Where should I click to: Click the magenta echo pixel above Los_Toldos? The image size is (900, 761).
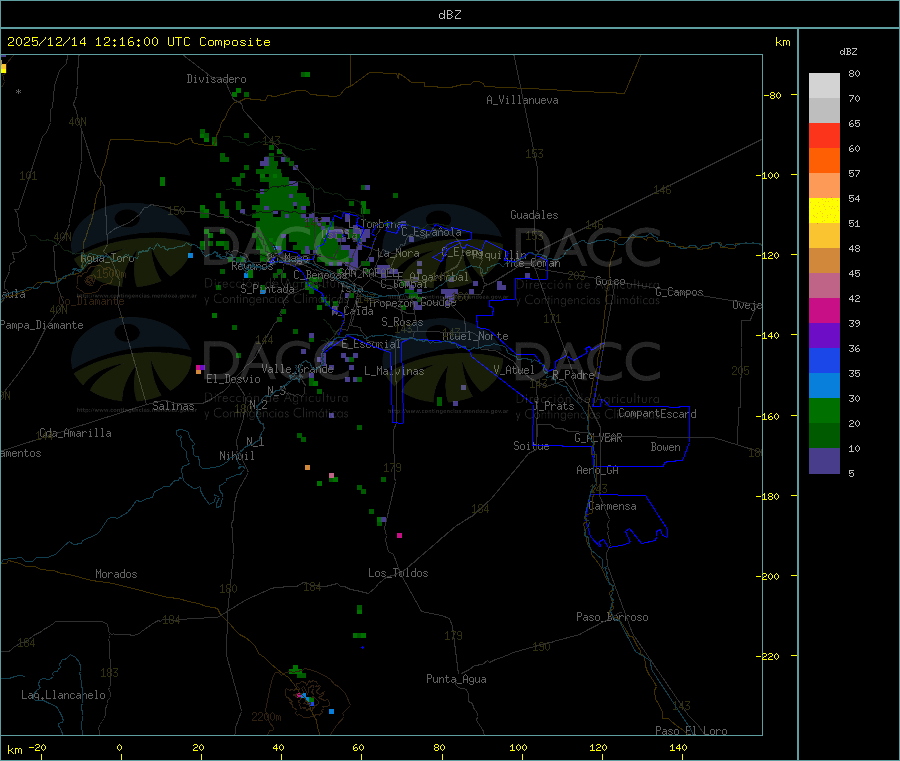click(399, 535)
